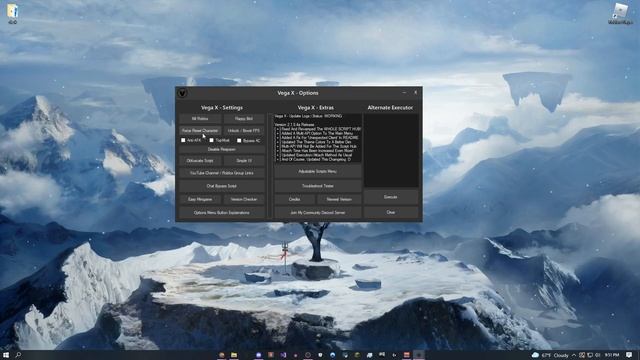Click the Vega X logo icon in title bar
The image size is (640, 360).
click(182, 93)
